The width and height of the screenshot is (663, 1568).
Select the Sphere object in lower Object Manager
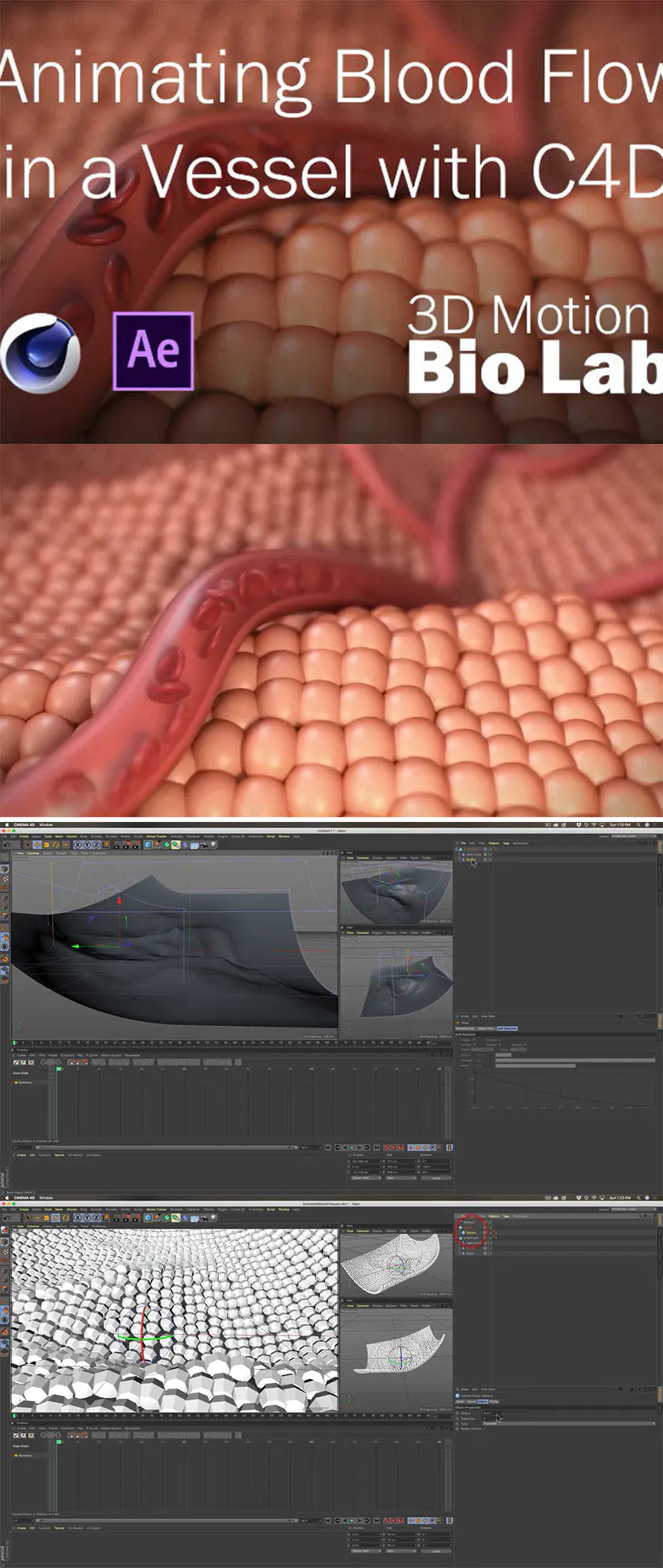point(471,1232)
